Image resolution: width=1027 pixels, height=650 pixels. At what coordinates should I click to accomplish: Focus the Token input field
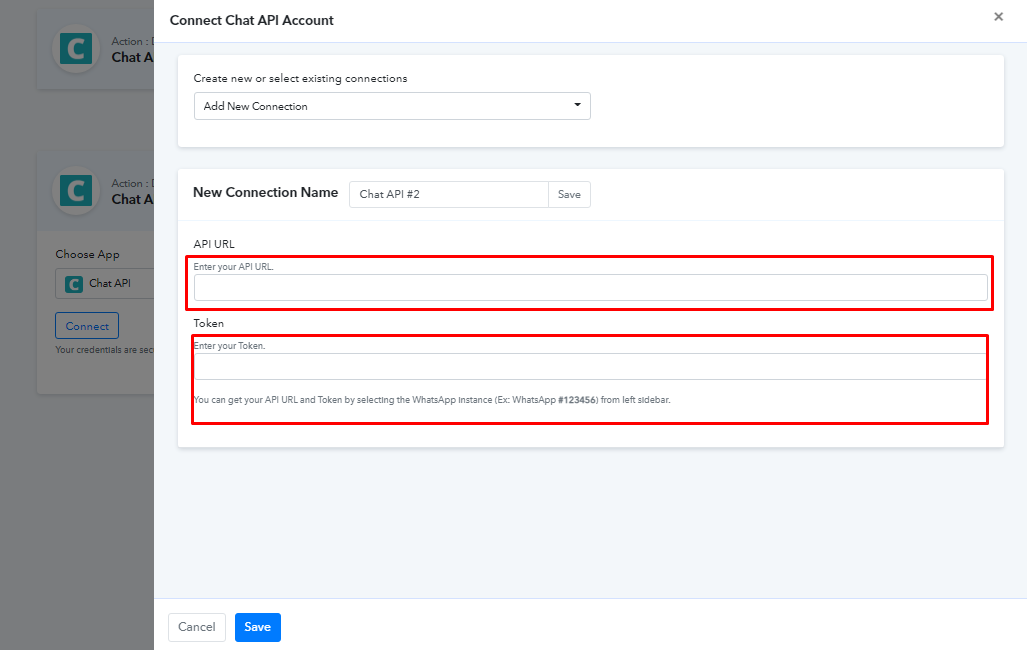coord(590,367)
